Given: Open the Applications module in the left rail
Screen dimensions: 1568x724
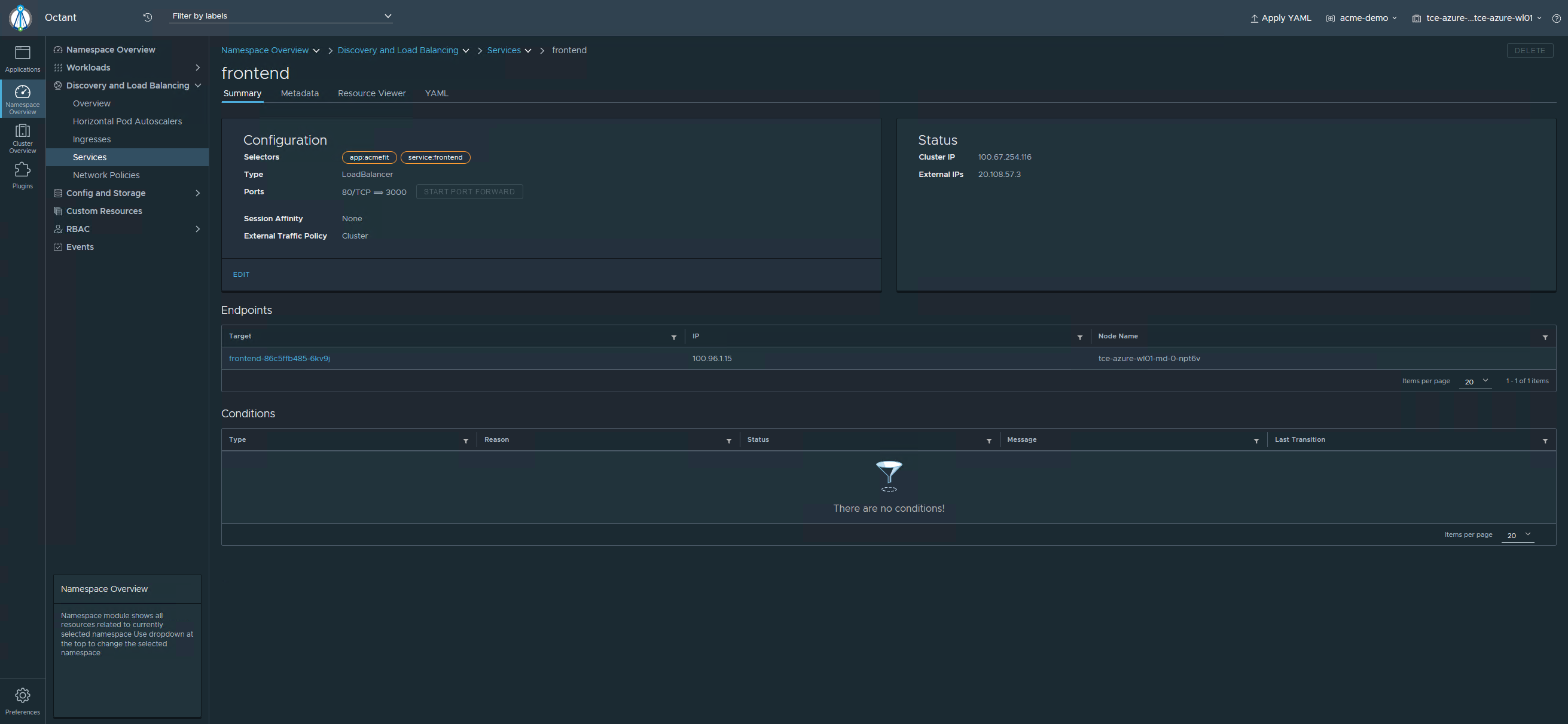Looking at the screenshot, I should pyautogui.click(x=23, y=58).
